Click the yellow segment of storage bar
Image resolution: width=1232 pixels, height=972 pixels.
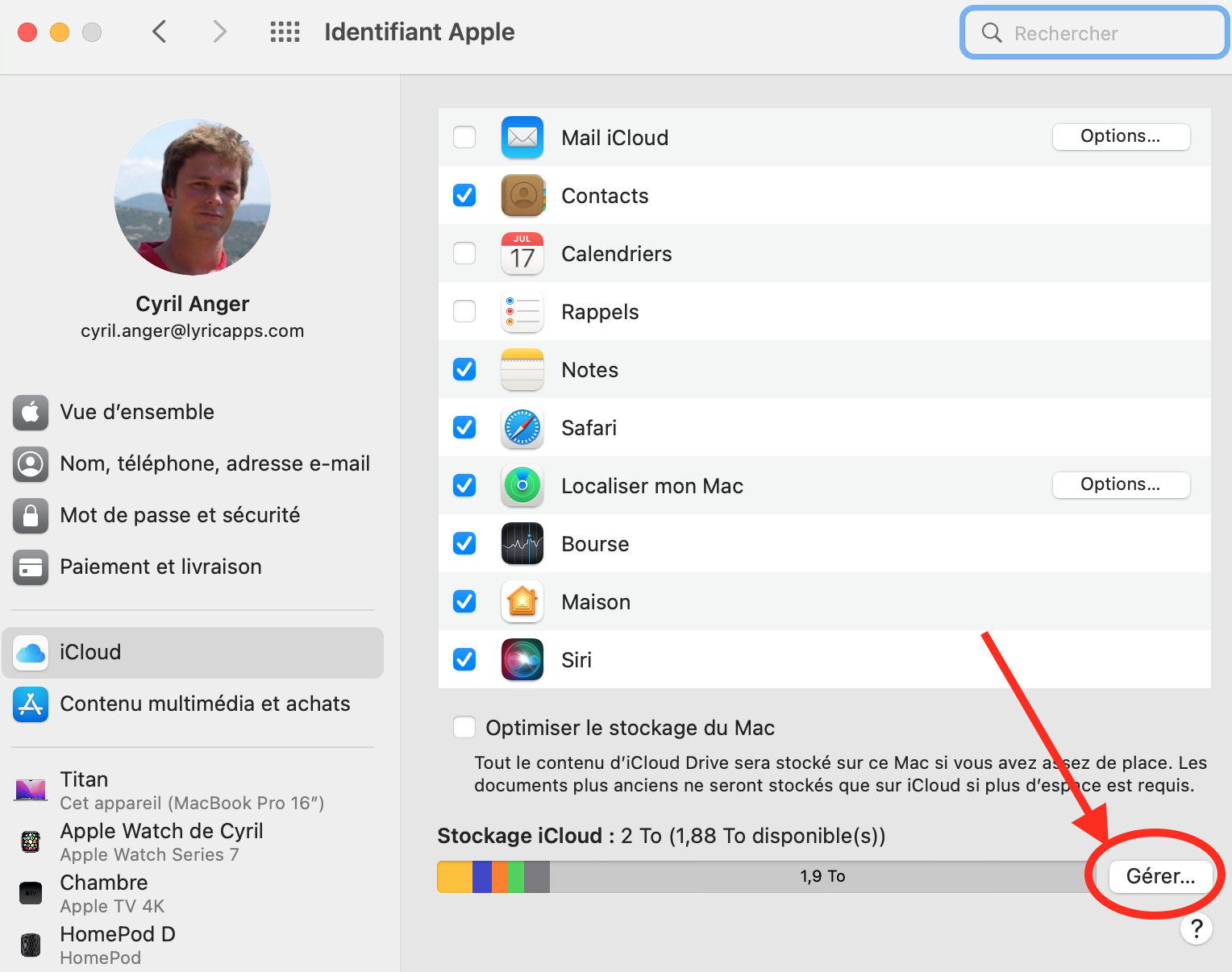pos(455,877)
